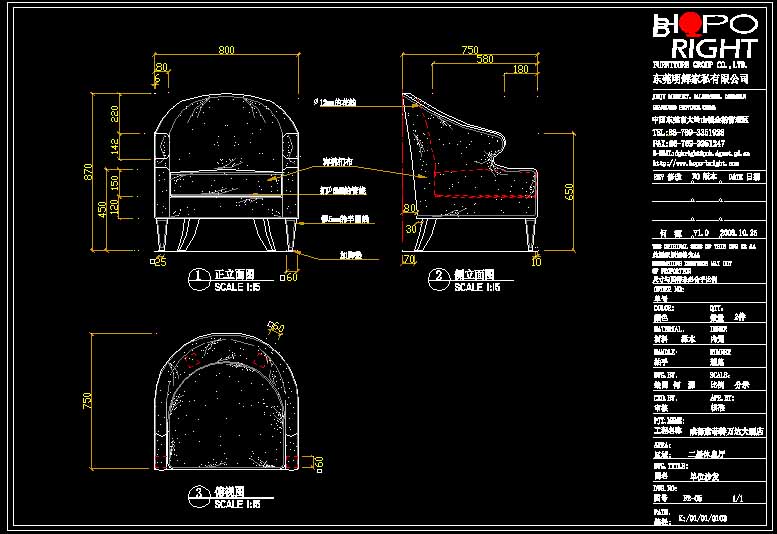The height and width of the screenshot is (534, 777).
Task: Select the 30 dimension at side elevation leg
Action: click(411, 229)
